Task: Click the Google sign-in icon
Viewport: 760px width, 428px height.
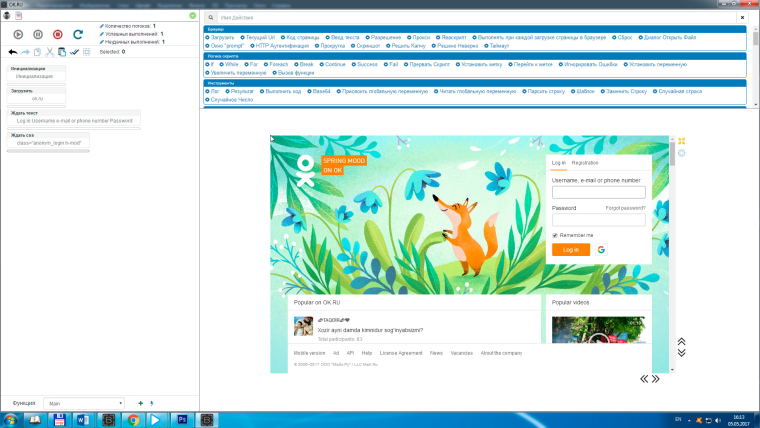Action: [602, 249]
